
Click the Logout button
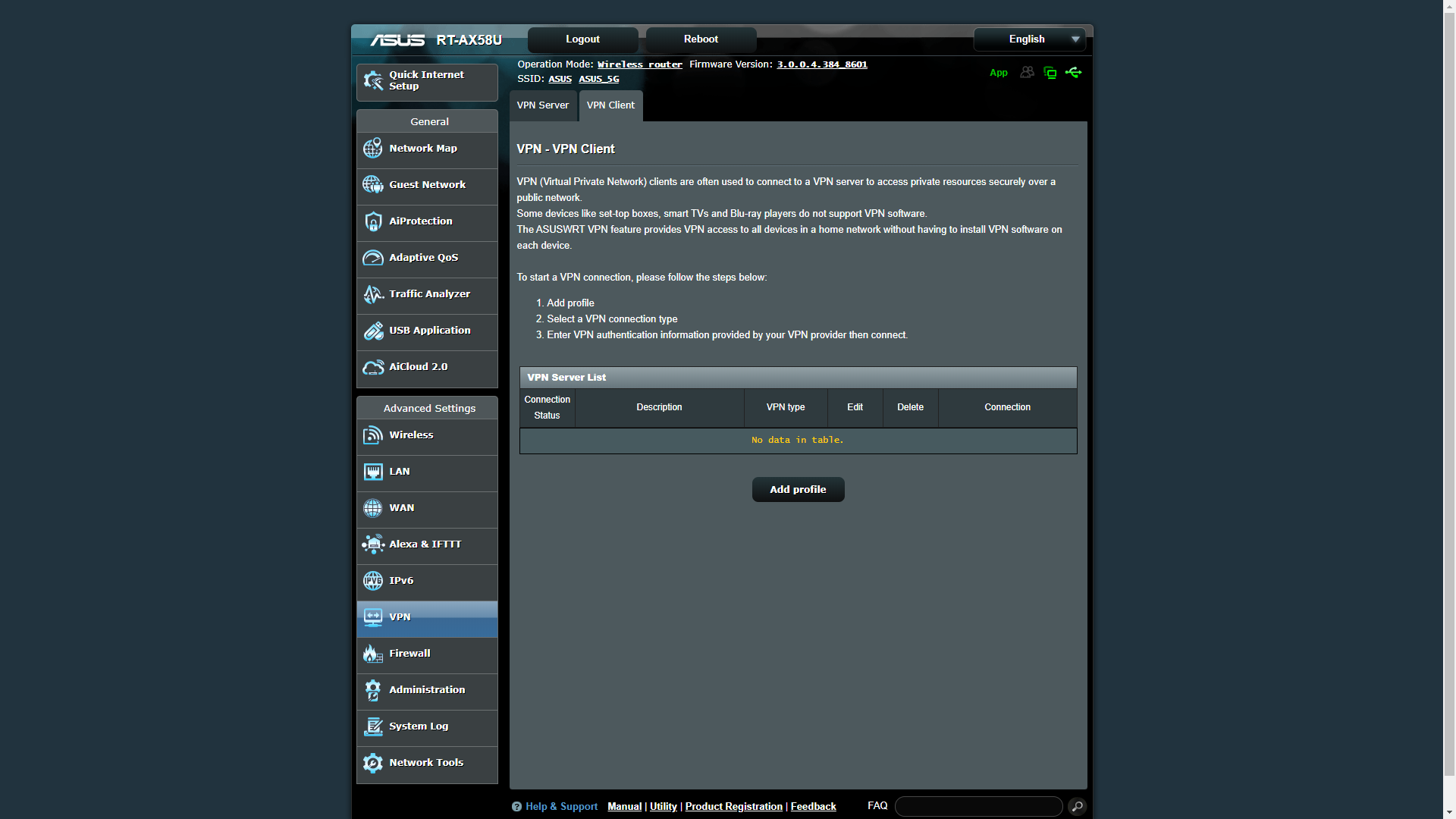(582, 39)
